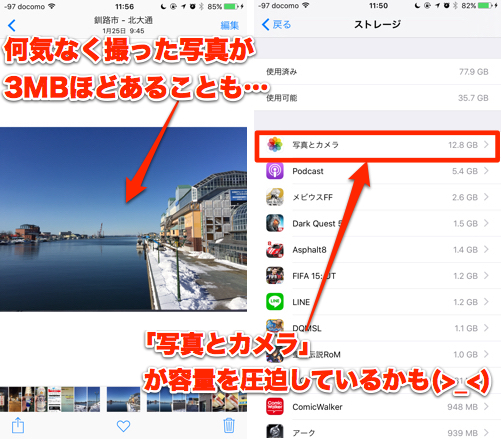The height and width of the screenshot is (439, 501).
Task: Tap the 11:56 clock in status bar
Action: click(x=124, y=6)
